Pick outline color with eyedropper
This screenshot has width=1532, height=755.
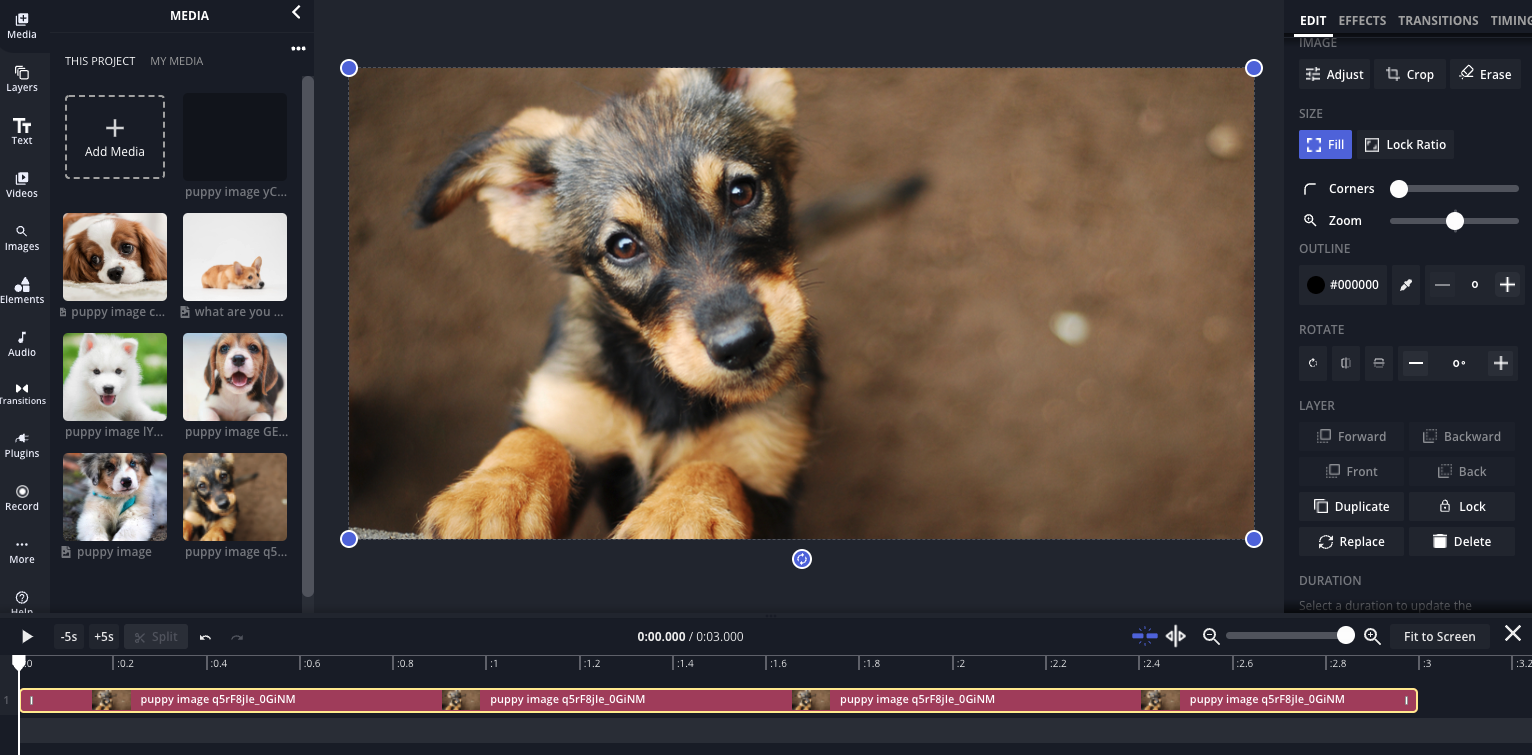pyautogui.click(x=1406, y=285)
